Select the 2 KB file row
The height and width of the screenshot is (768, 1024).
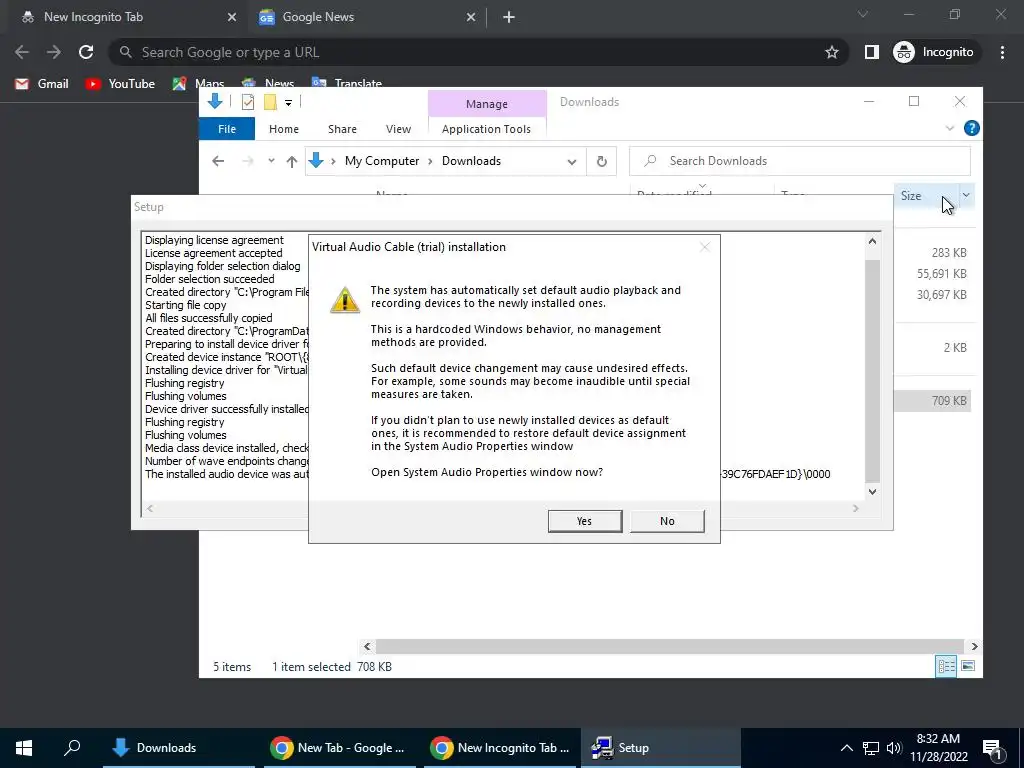point(933,347)
